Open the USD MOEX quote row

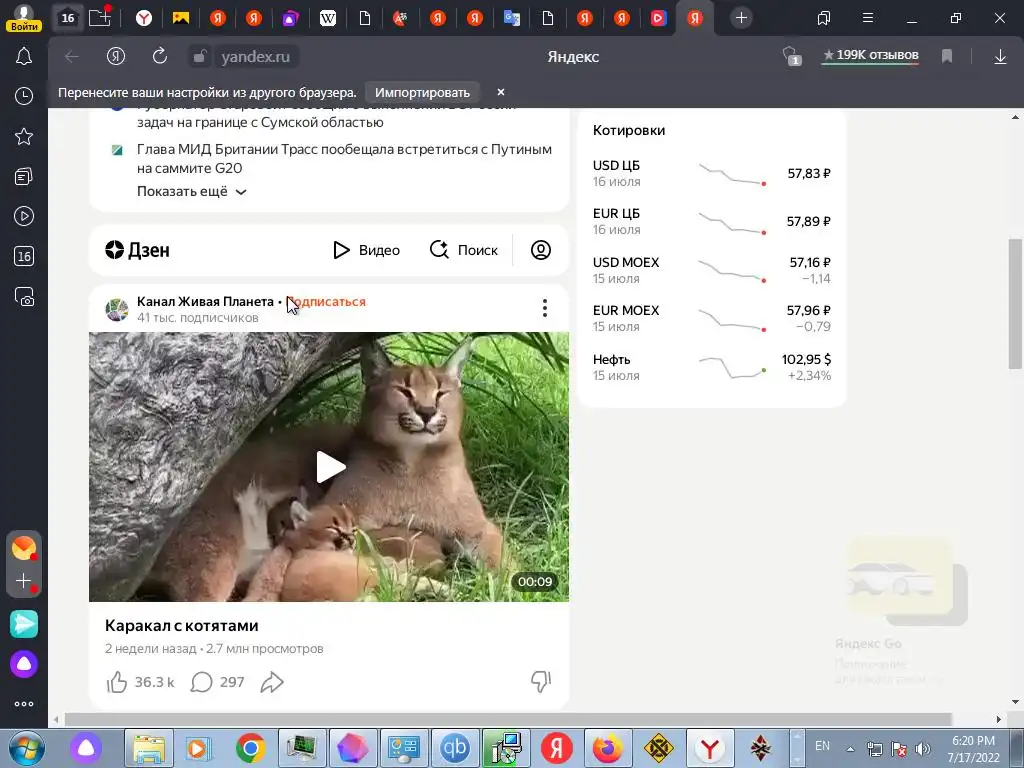pyautogui.click(x=712, y=270)
